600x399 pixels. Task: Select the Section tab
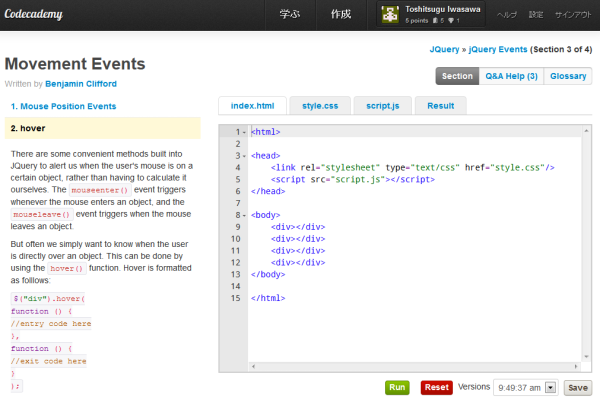click(x=457, y=76)
